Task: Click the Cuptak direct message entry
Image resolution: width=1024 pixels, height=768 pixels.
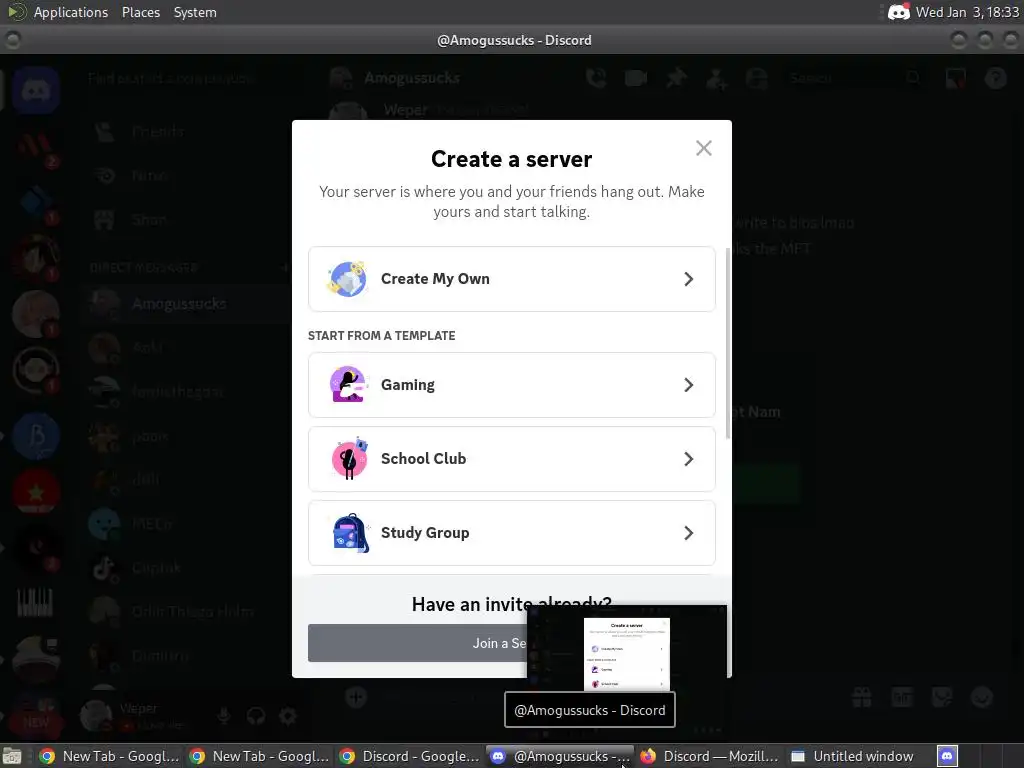Action: [186, 568]
